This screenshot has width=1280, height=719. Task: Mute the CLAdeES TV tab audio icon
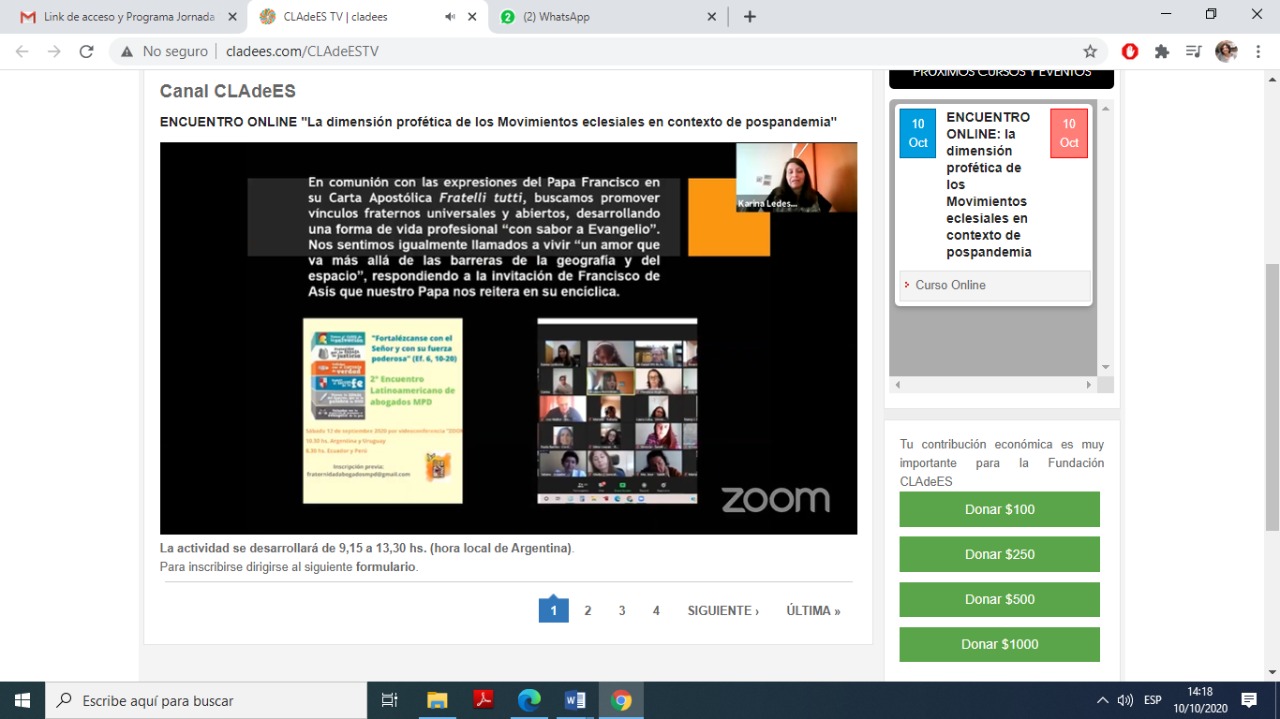(x=450, y=17)
